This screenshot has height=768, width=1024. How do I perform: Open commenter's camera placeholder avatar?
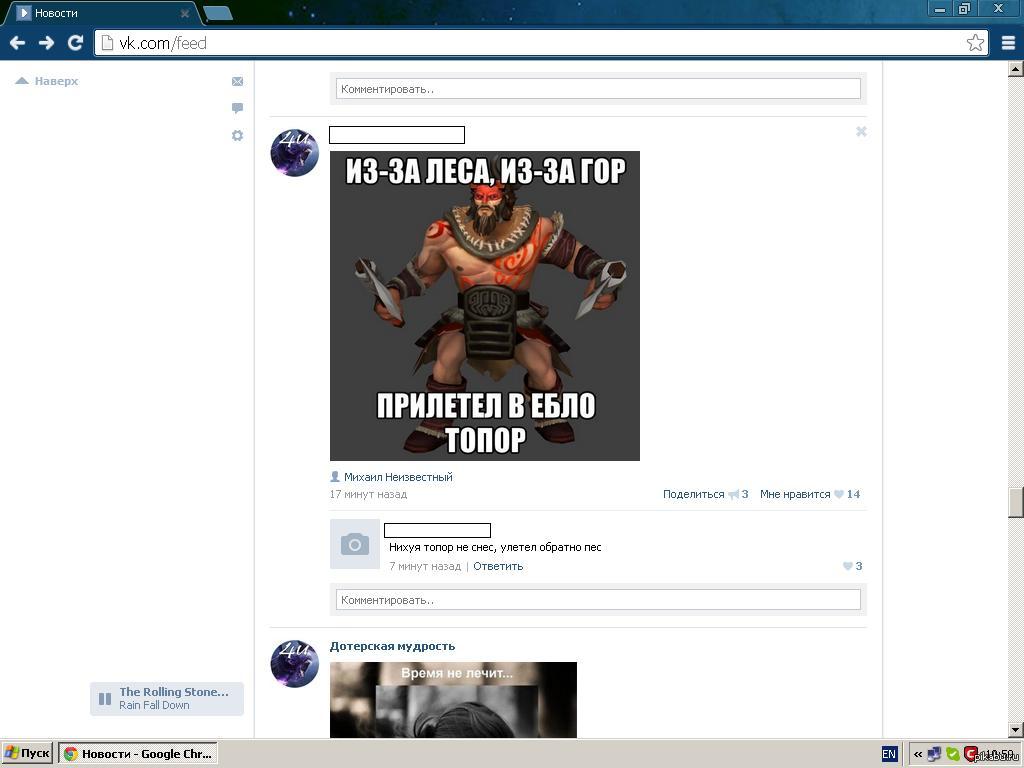coord(355,544)
